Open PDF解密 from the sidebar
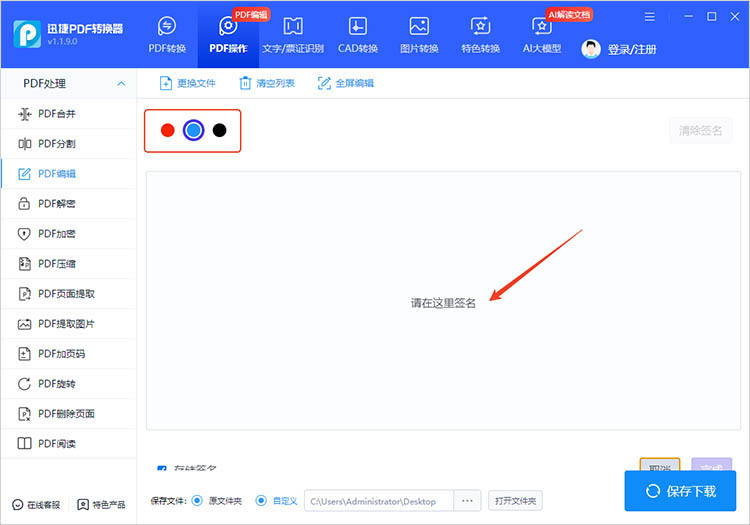This screenshot has width=750, height=525. point(68,204)
